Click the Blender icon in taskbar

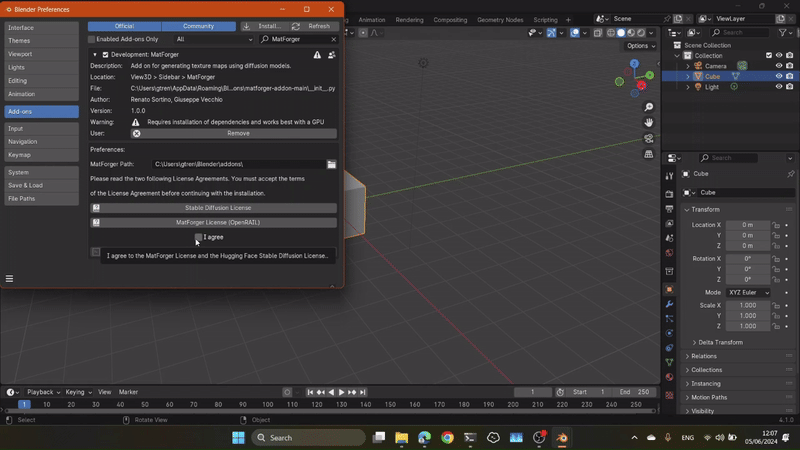point(562,438)
